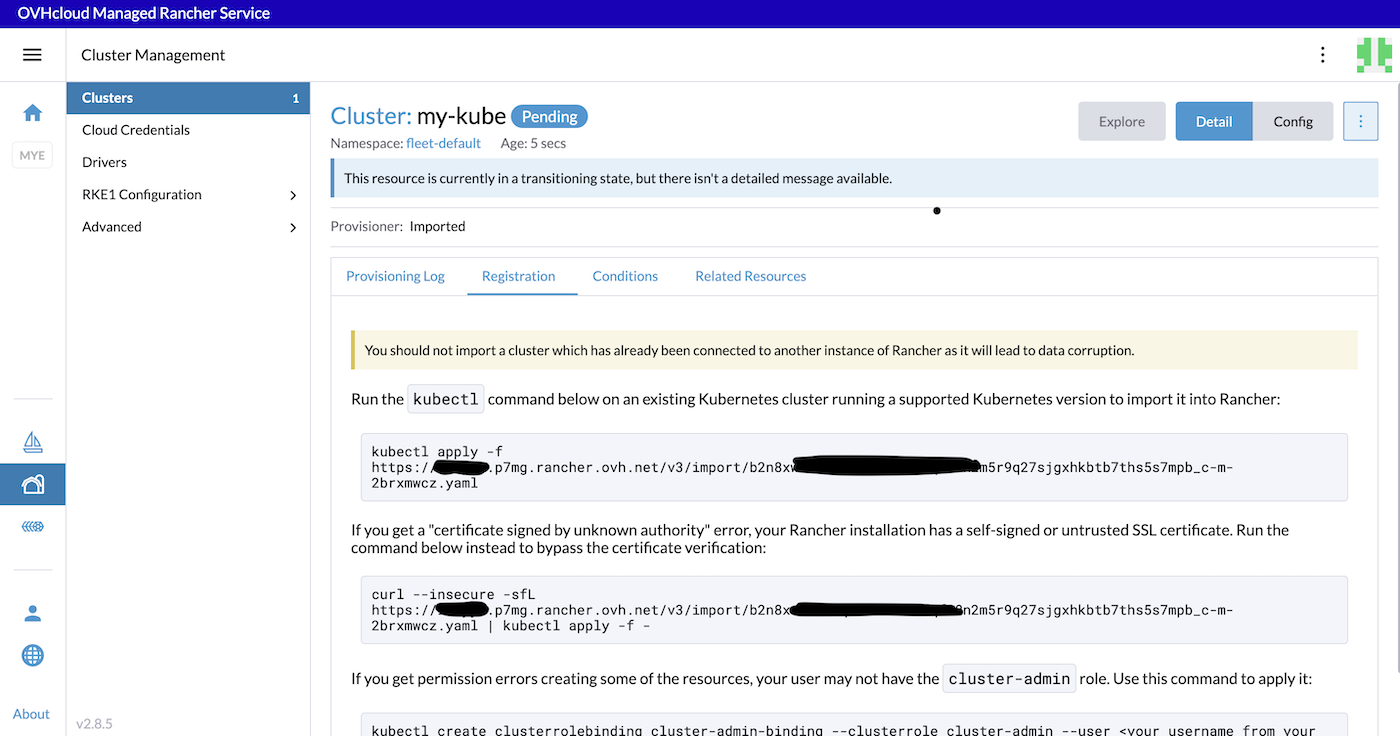The height and width of the screenshot is (736, 1400).
Task: Open the hamburger navigation menu
Action: coord(33,54)
